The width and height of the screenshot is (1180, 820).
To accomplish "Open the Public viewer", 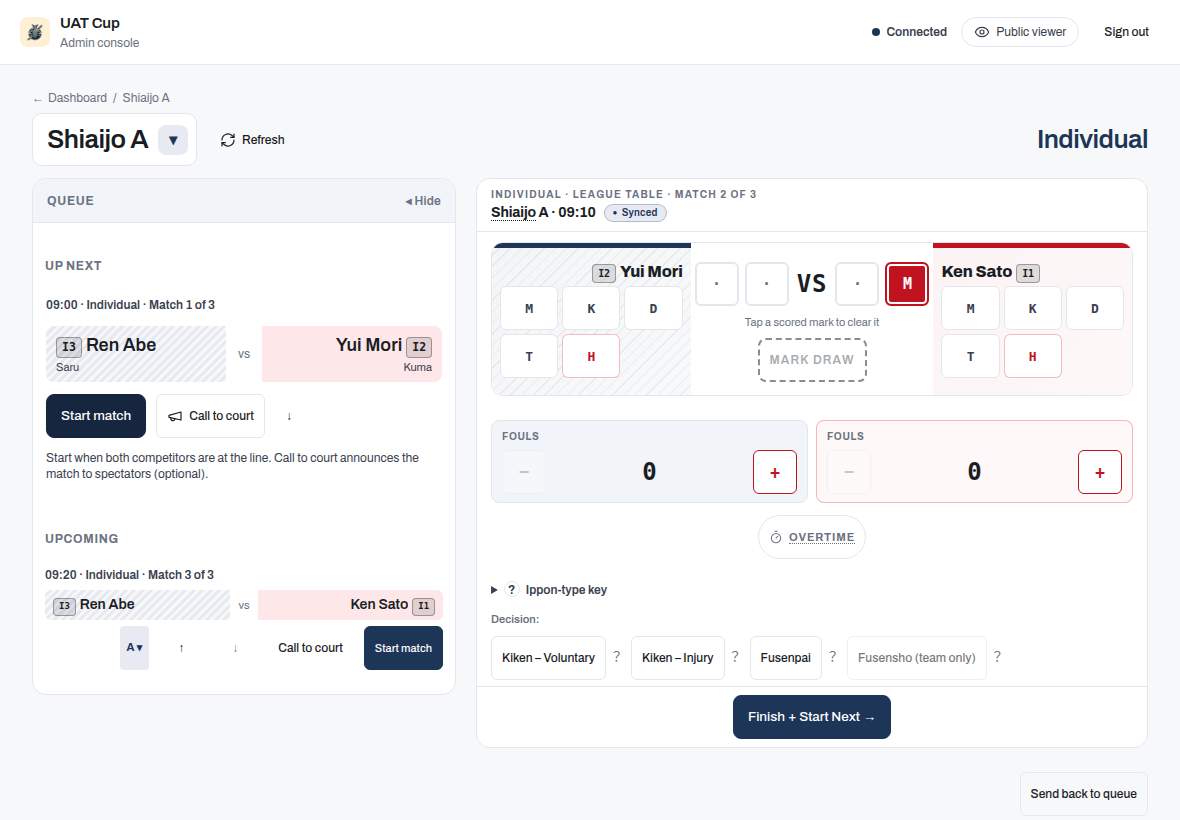I will pyautogui.click(x=1020, y=32).
